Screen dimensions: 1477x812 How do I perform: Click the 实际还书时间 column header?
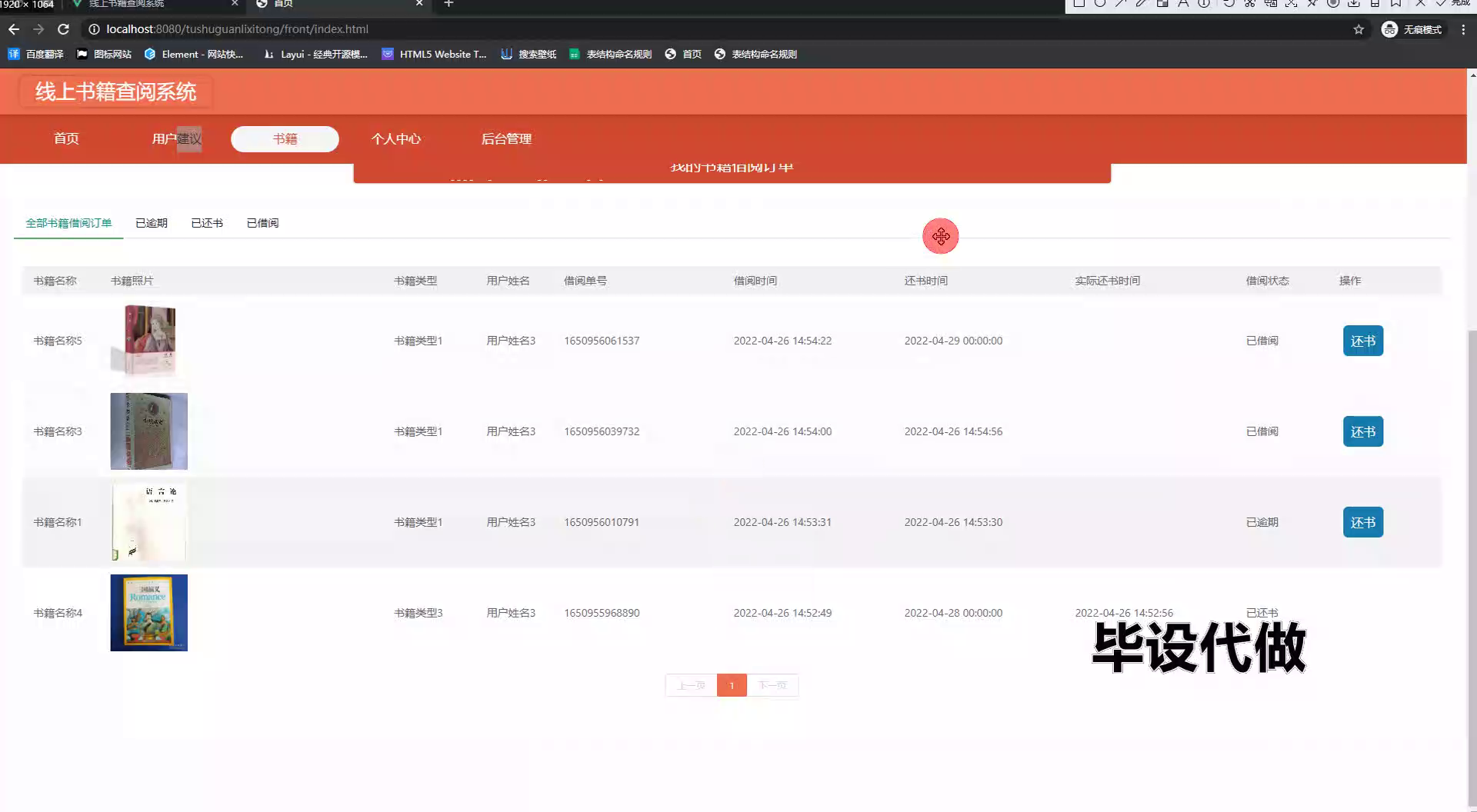pyautogui.click(x=1107, y=281)
